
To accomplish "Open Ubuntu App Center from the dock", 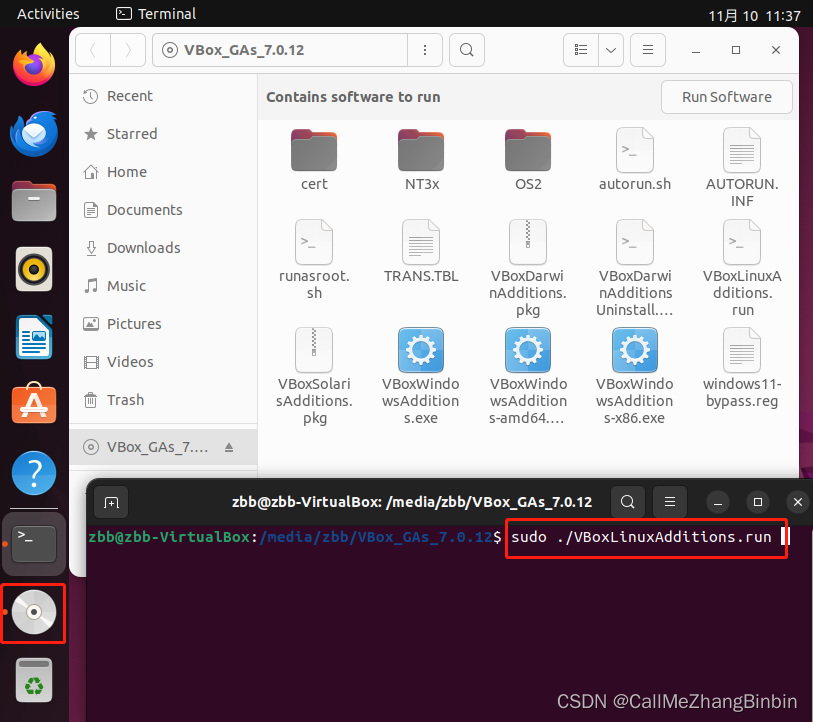I will (33, 403).
